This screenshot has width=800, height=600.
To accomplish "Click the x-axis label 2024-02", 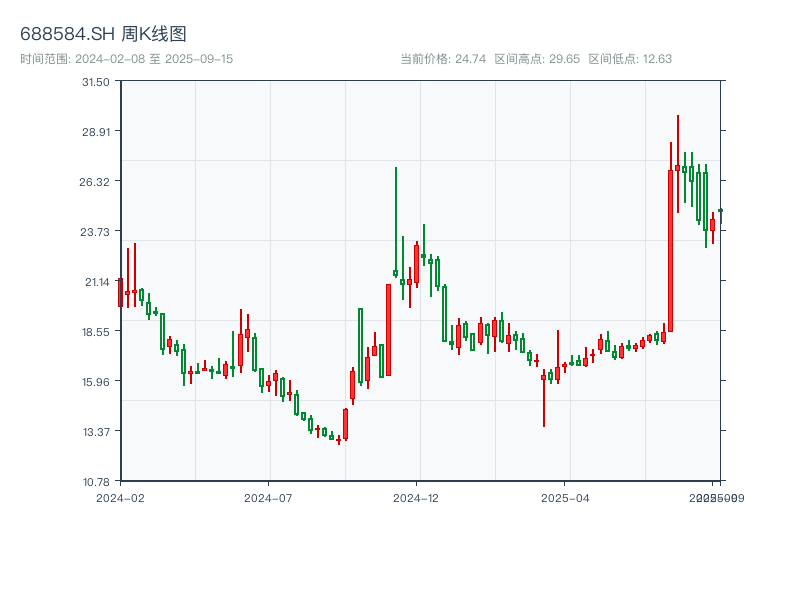I will [120, 498].
